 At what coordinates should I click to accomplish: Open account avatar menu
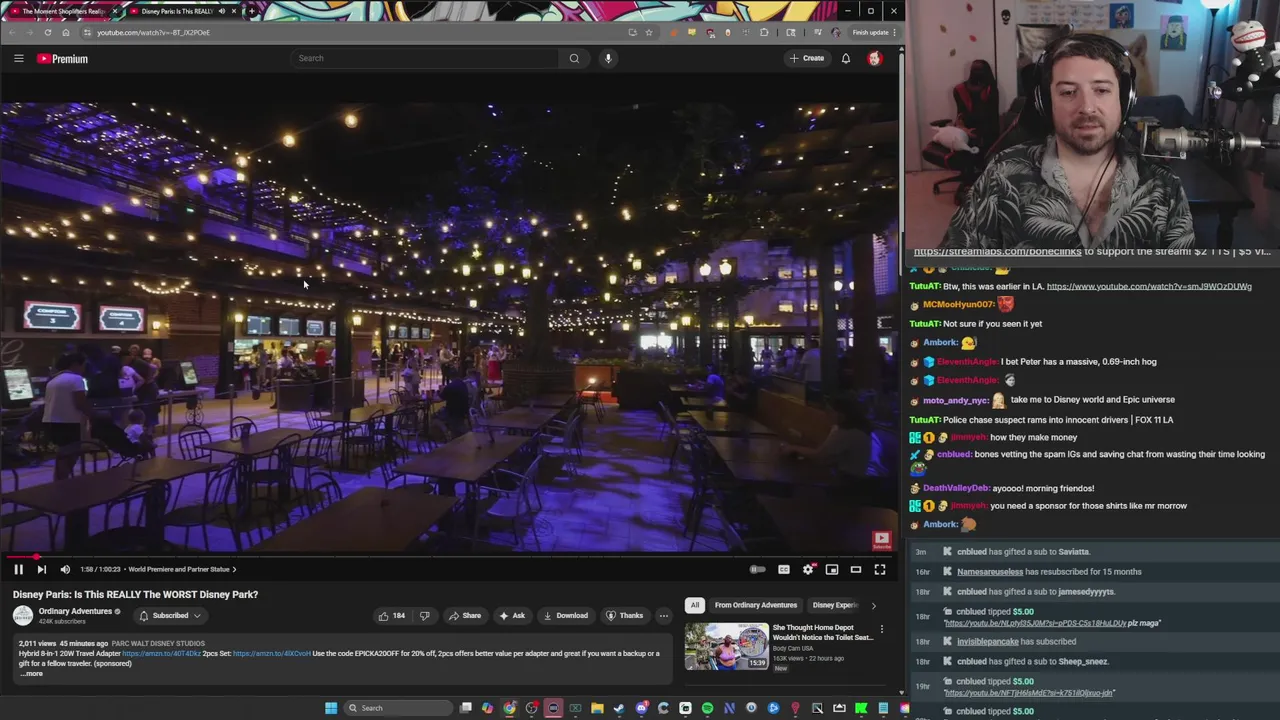(x=874, y=58)
